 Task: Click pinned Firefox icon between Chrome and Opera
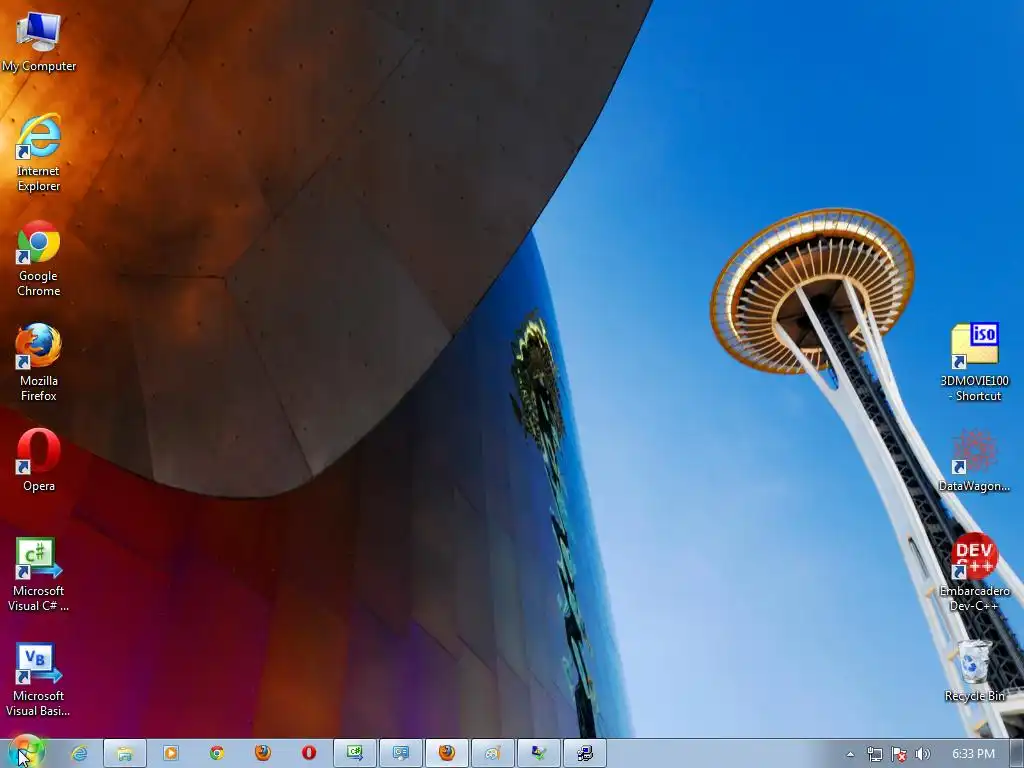(x=263, y=753)
